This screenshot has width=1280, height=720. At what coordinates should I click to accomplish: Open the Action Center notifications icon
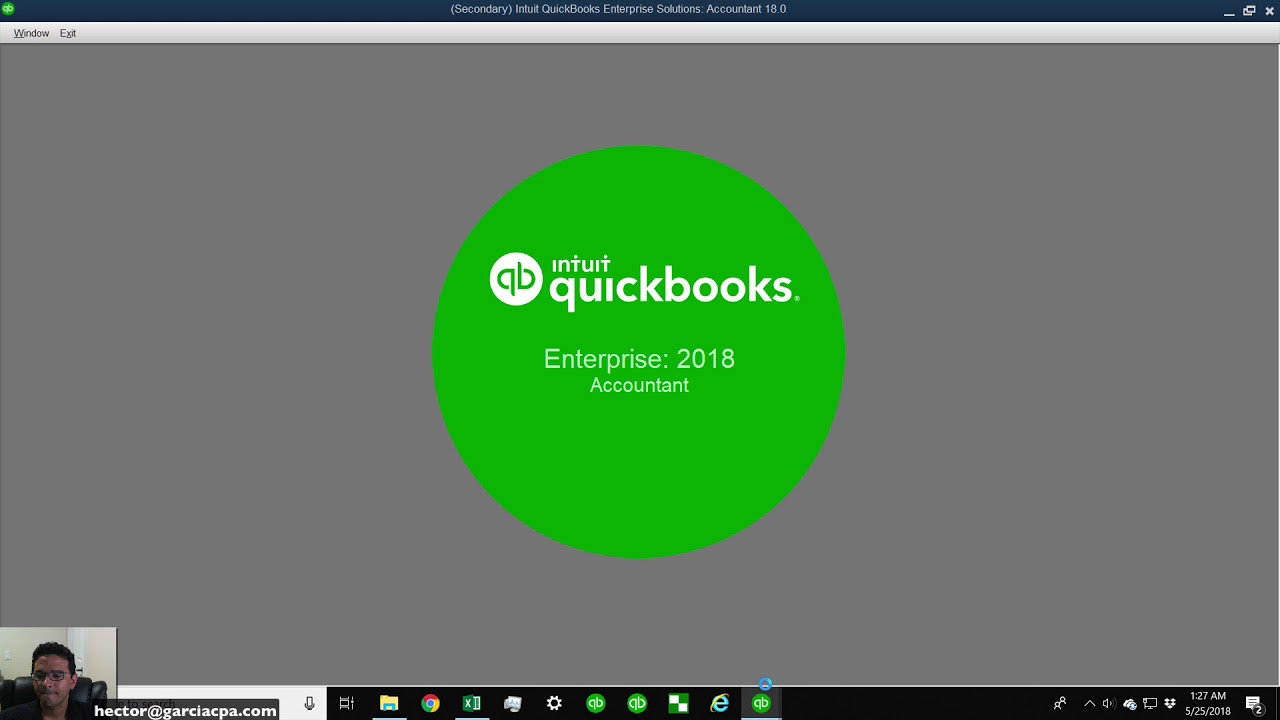pyautogui.click(x=1254, y=704)
